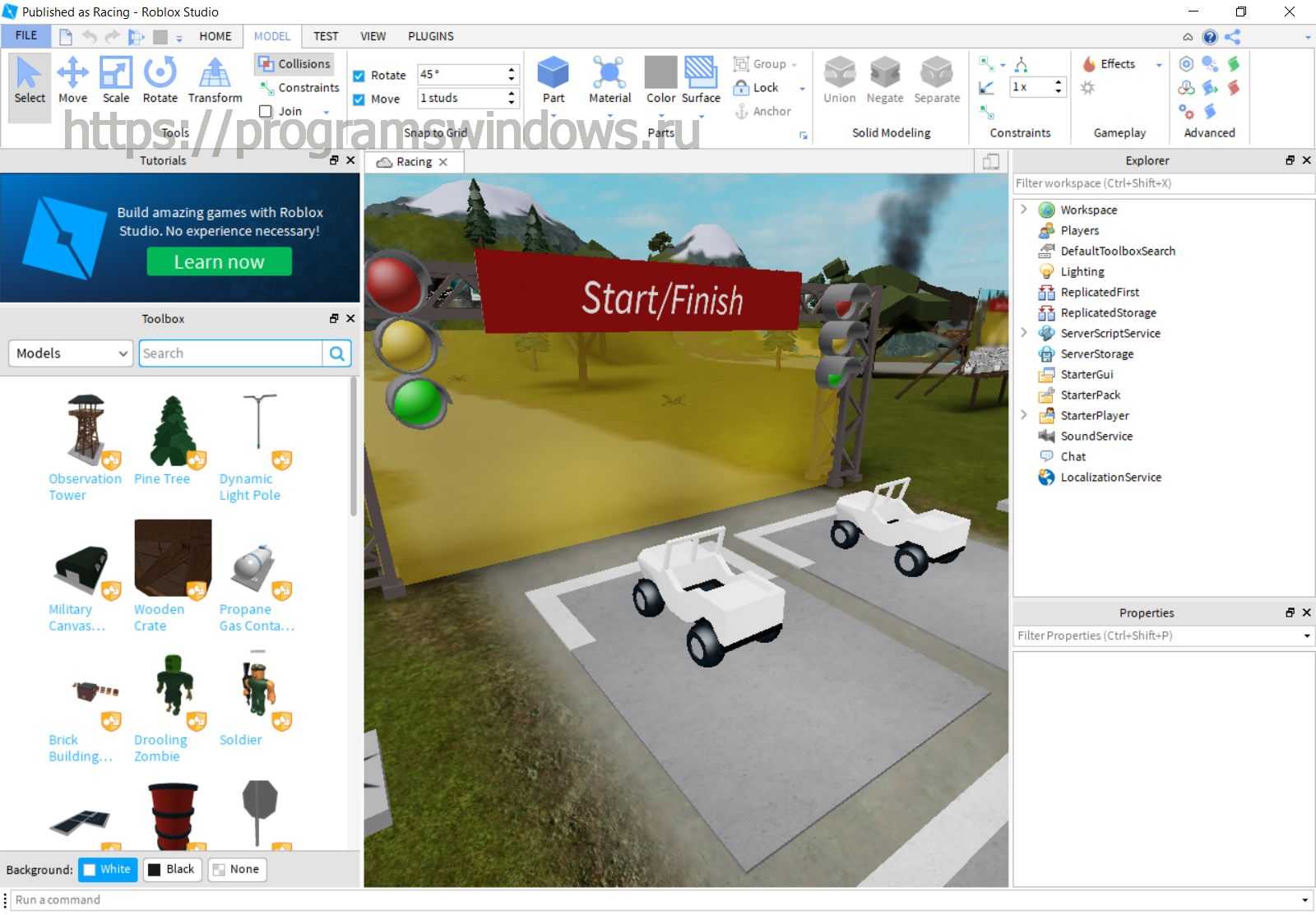Screen dimensions: 1316x915
Task: Choose the Move tool
Action: (72, 81)
